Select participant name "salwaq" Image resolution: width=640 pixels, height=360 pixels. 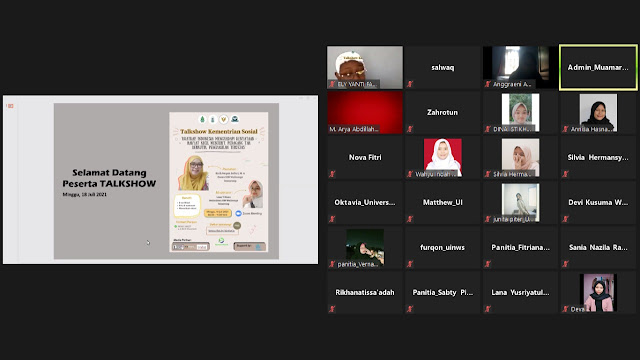442,67
